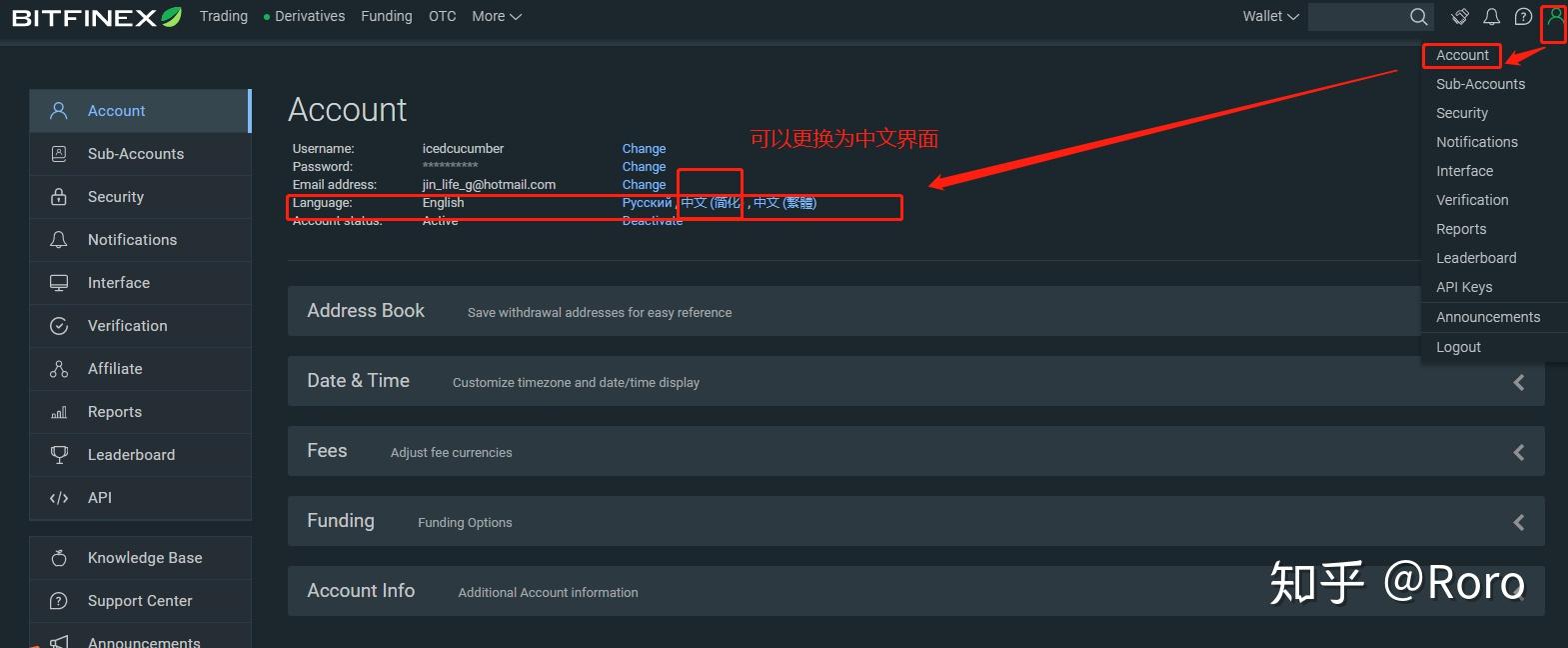The width and height of the screenshot is (1568, 648).
Task: Click the padlock icon for Security
Action: pos(59,197)
